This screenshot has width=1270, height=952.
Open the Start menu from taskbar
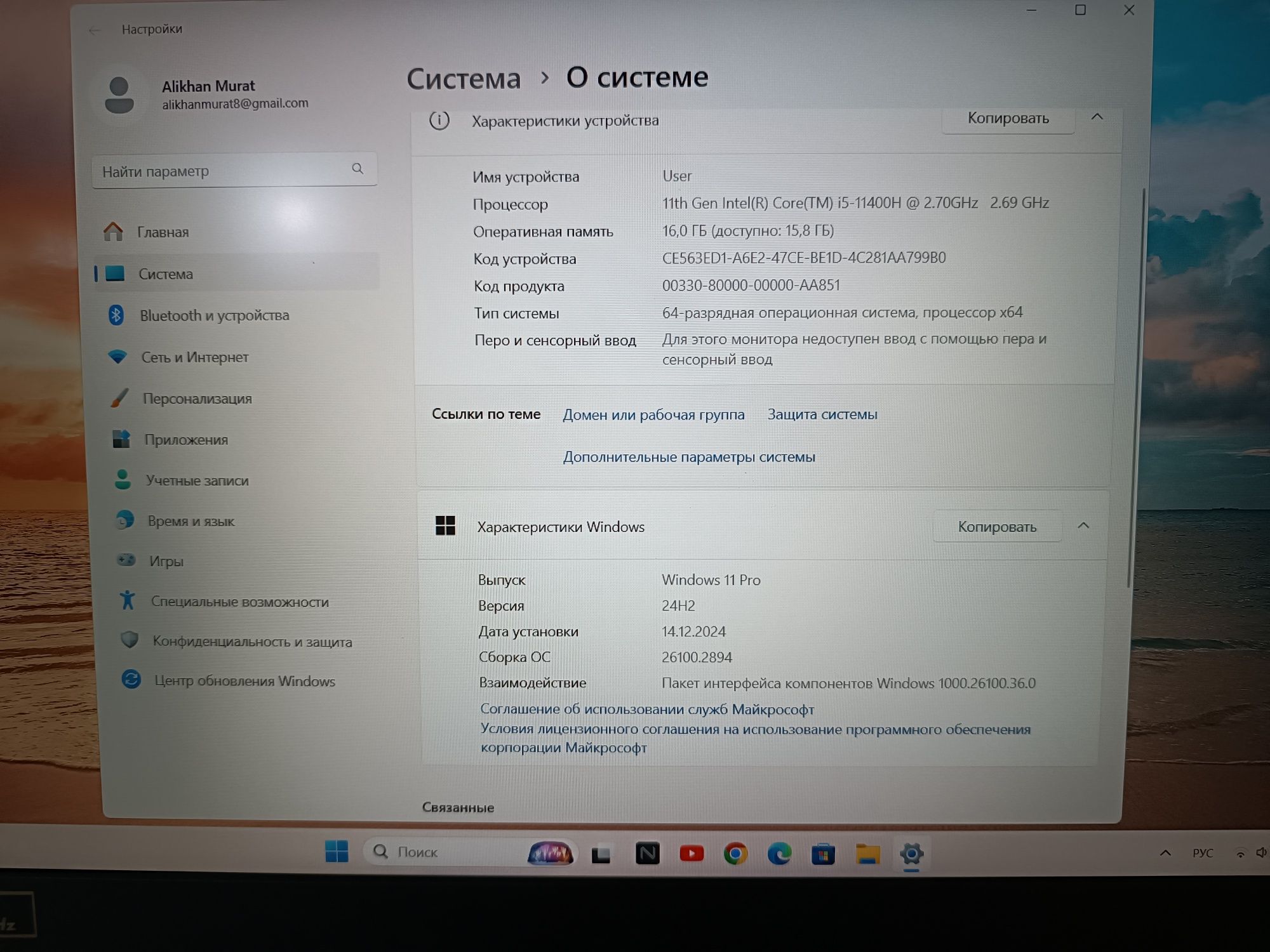click(x=337, y=852)
